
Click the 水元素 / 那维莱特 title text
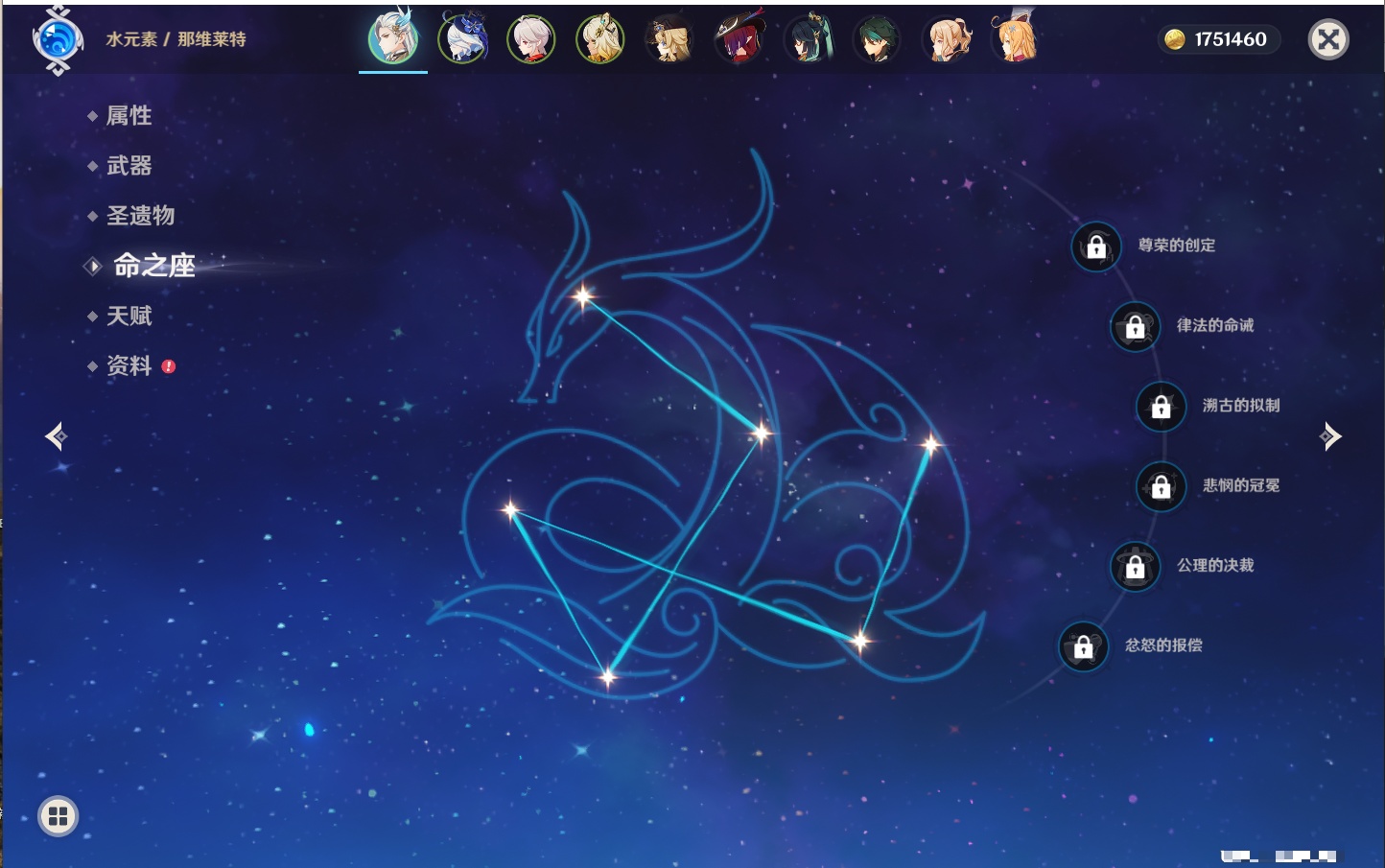tap(176, 39)
